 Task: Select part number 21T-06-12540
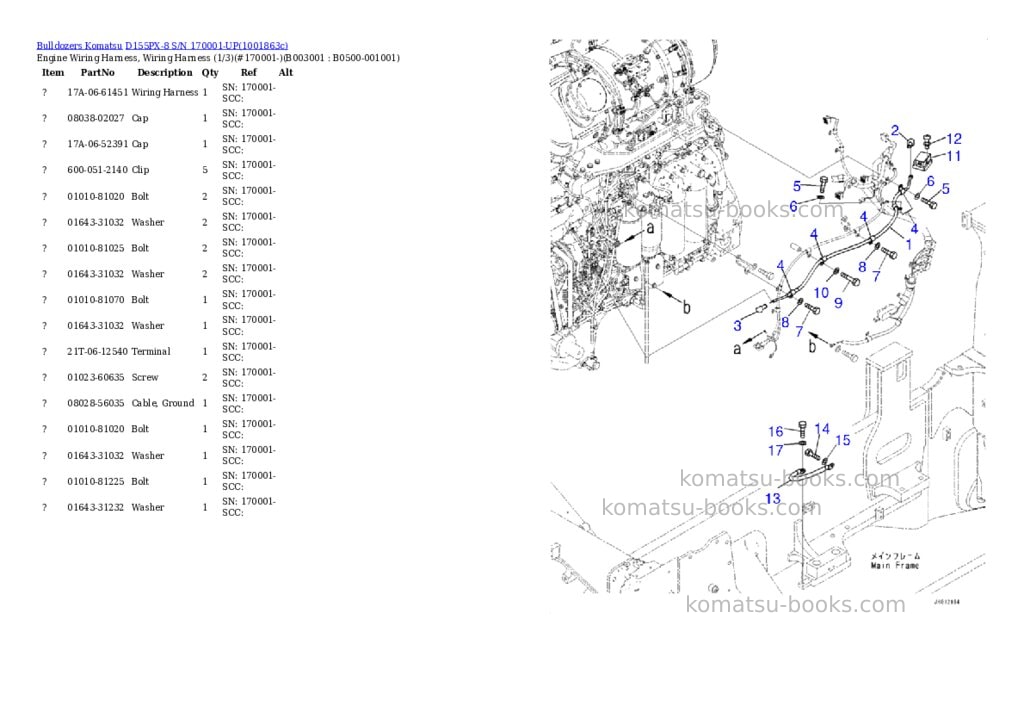point(97,351)
